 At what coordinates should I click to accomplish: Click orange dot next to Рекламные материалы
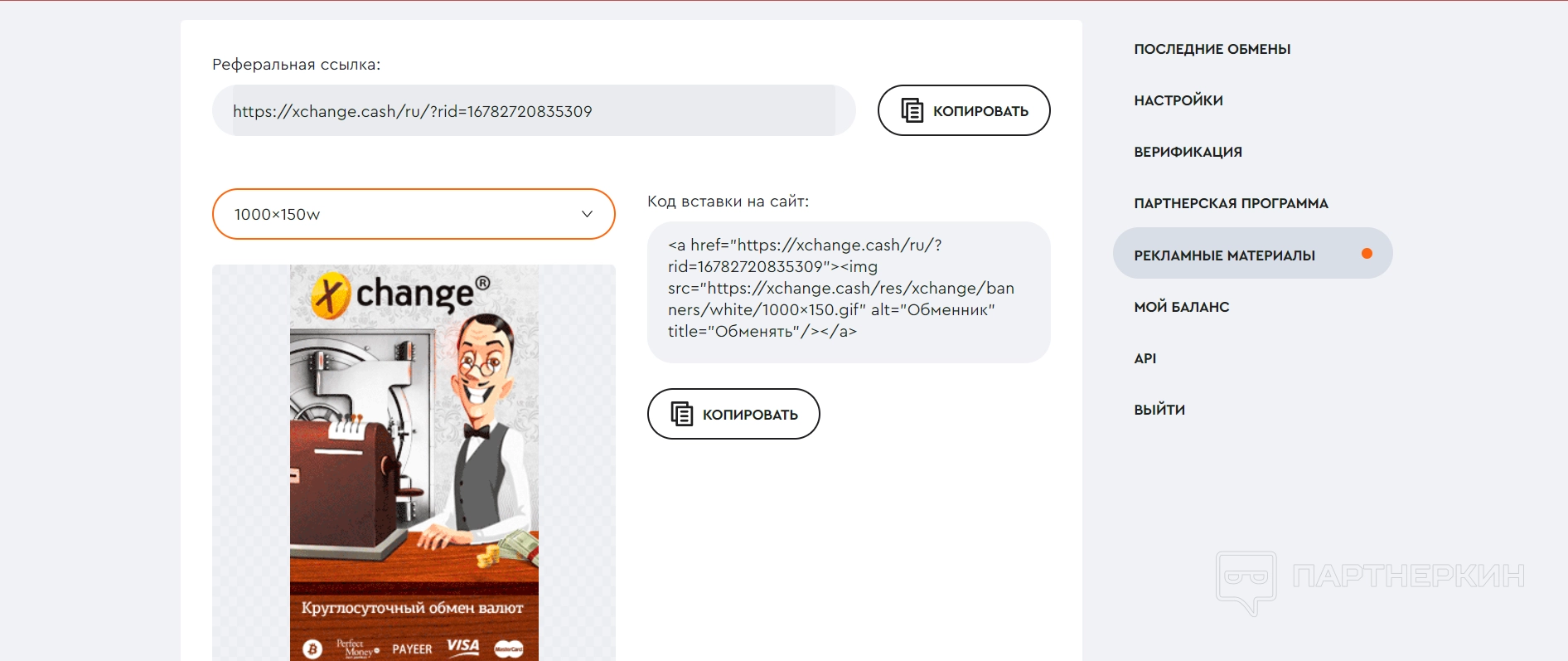pos(1367,254)
